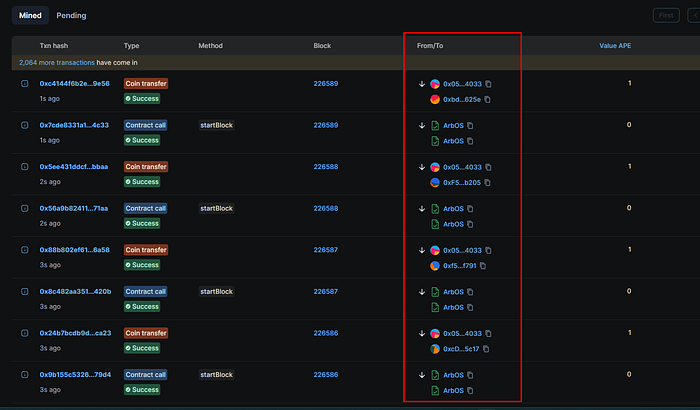
Task: Open address 0xcD...5c17
Action: [461, 349]
